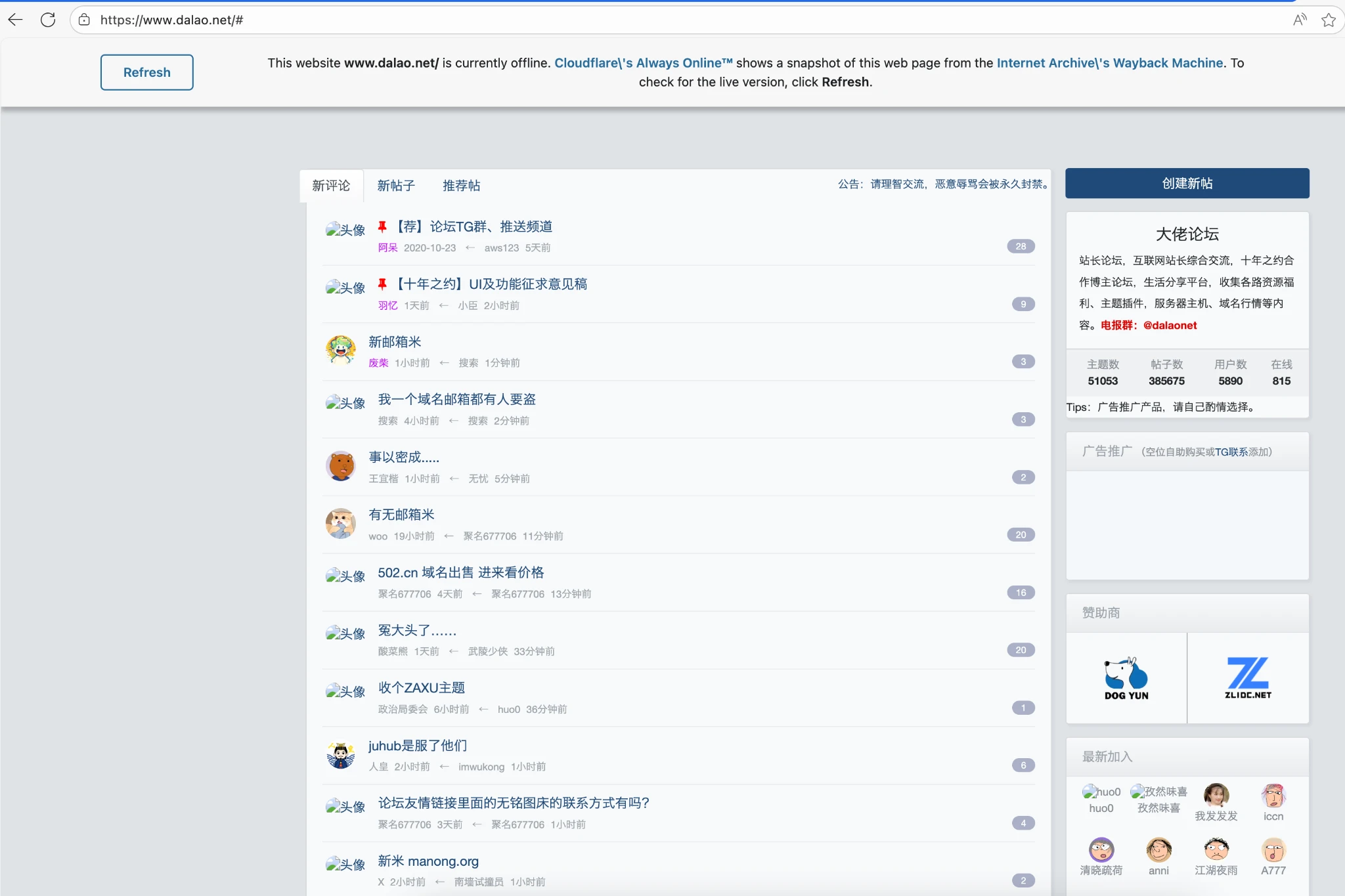Click 主题数 51053 stat
Screen dimensions: 1345x896
point(1103,372)
